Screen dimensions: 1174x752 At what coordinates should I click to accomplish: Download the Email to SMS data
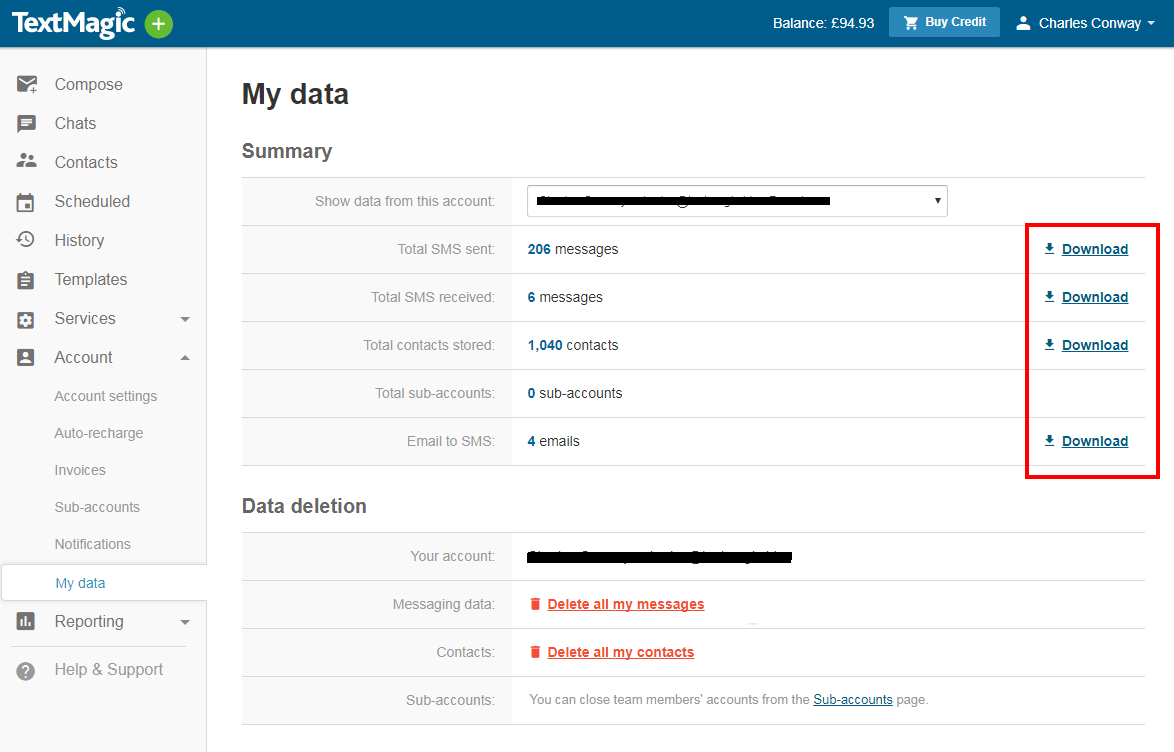(x=1095, y=440)
